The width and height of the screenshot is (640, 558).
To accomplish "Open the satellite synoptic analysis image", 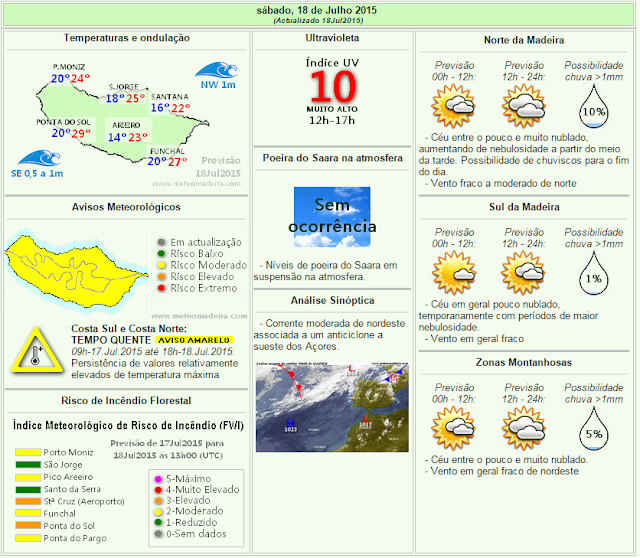I will click(332, 407).
